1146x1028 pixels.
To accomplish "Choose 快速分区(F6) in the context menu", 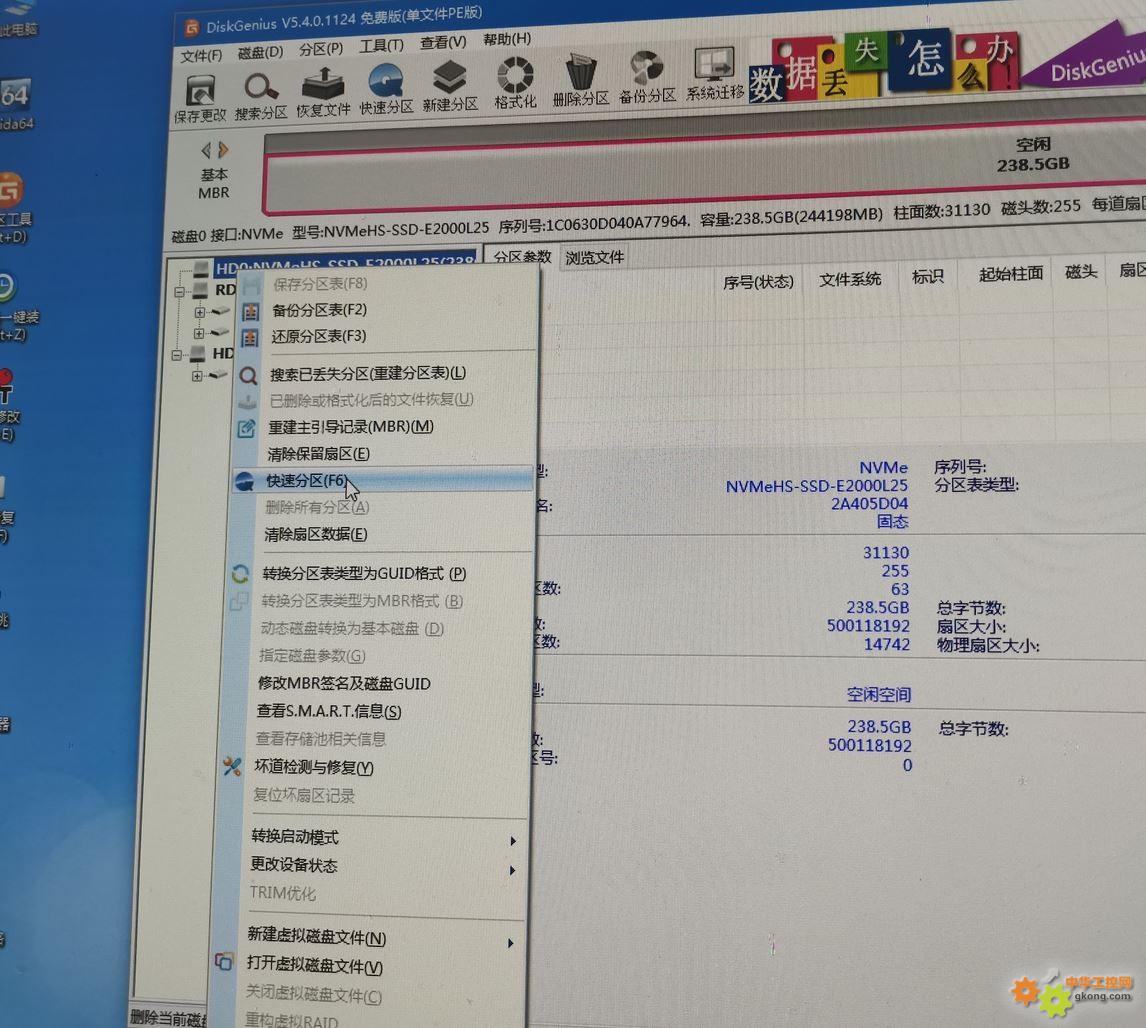I will coord(382,480).
